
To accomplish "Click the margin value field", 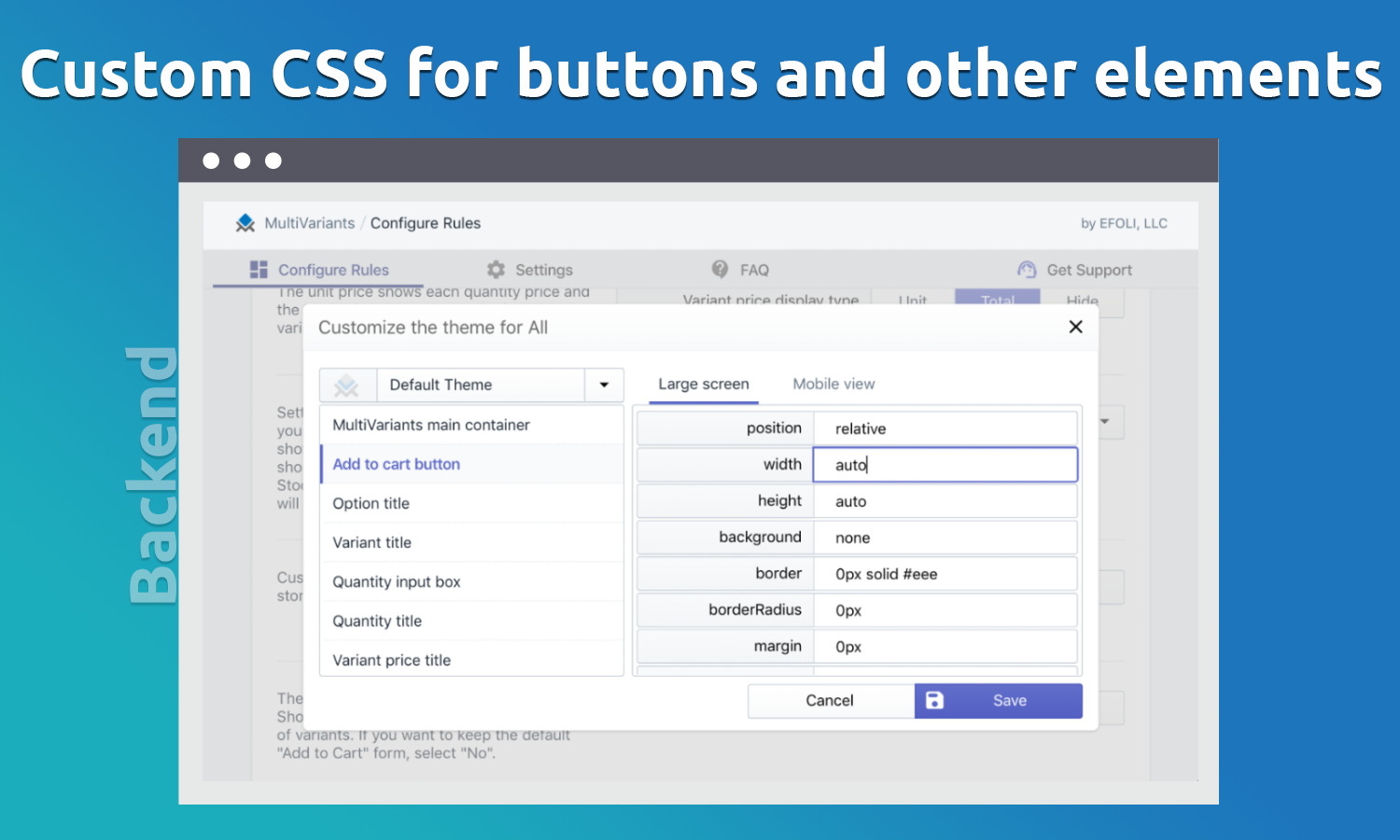I will pos(945,647).
